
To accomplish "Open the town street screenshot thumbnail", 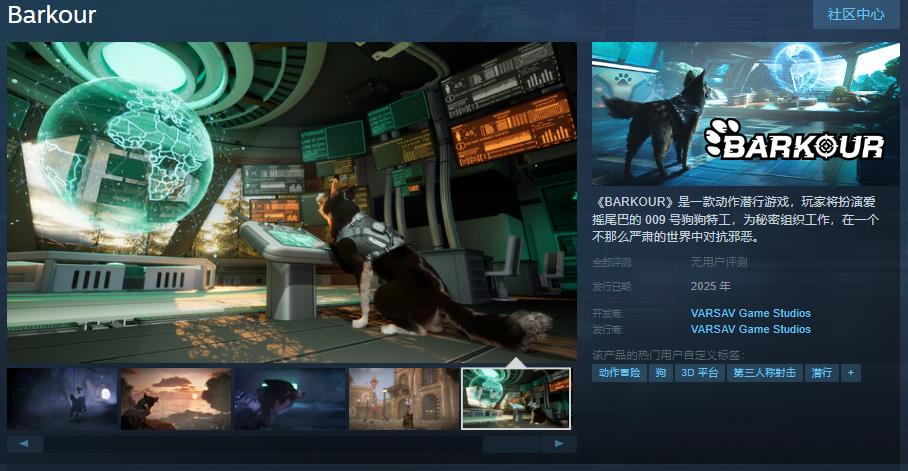I will click(404, 398).
